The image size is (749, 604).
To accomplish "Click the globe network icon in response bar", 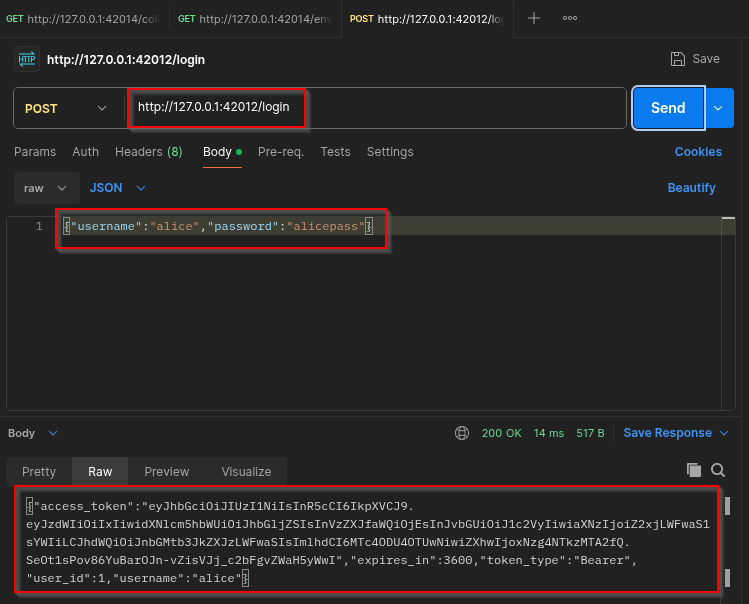I will pyautogui.click(x=461, y=433).
